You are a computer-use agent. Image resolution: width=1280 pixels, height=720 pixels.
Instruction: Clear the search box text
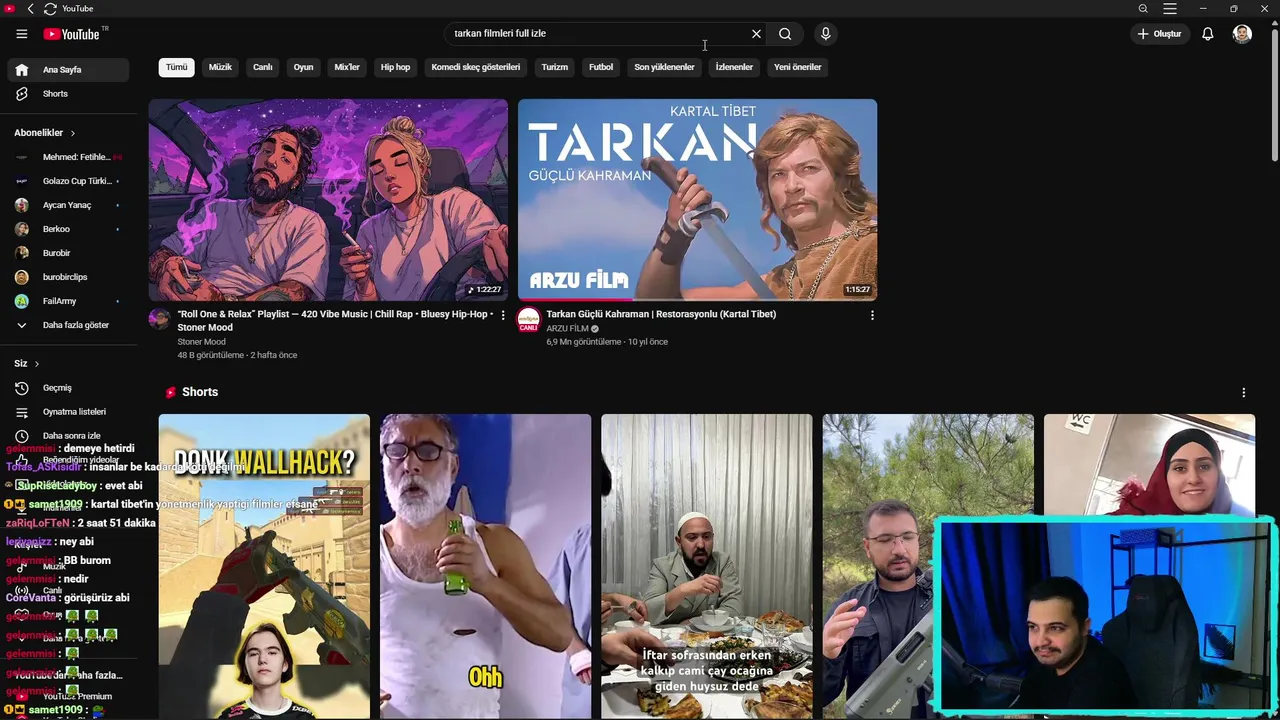pos(756,34)
